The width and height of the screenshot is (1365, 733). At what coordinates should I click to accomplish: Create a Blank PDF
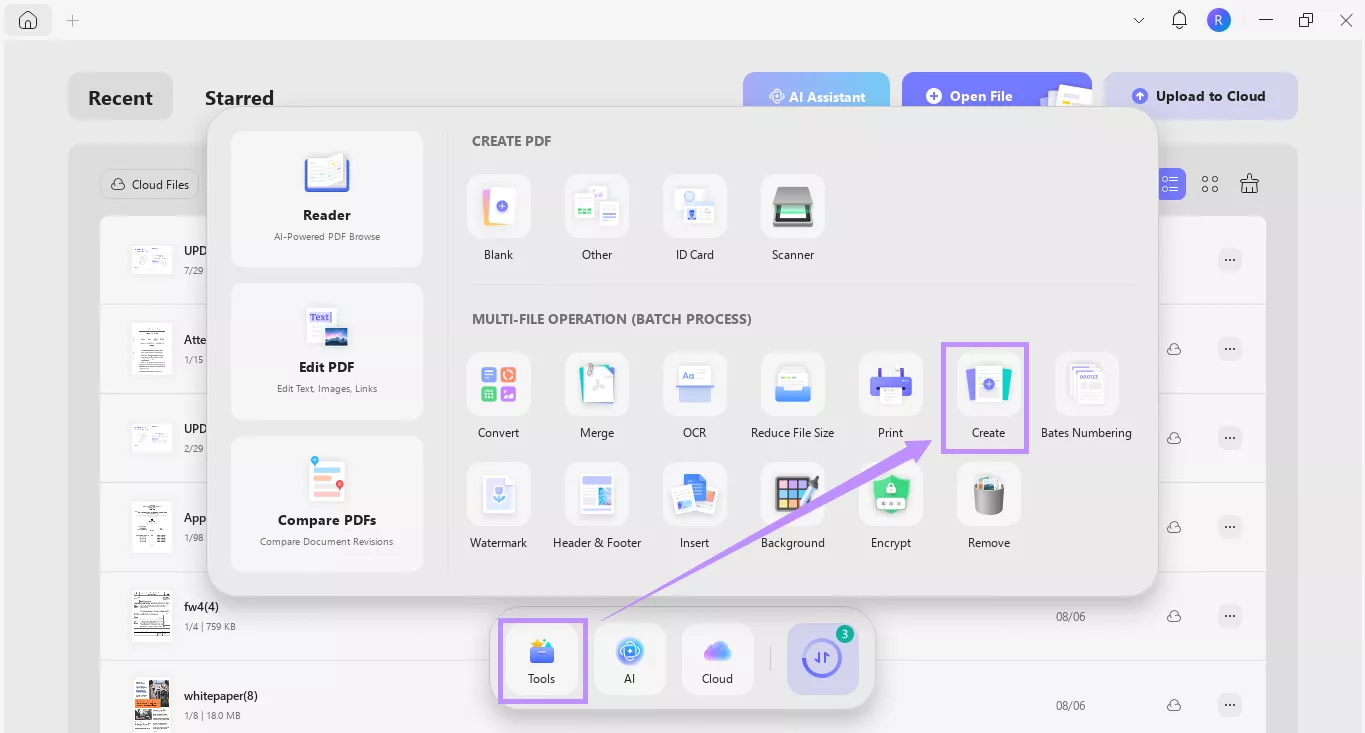pyautogui.click(x=499, y=207)
